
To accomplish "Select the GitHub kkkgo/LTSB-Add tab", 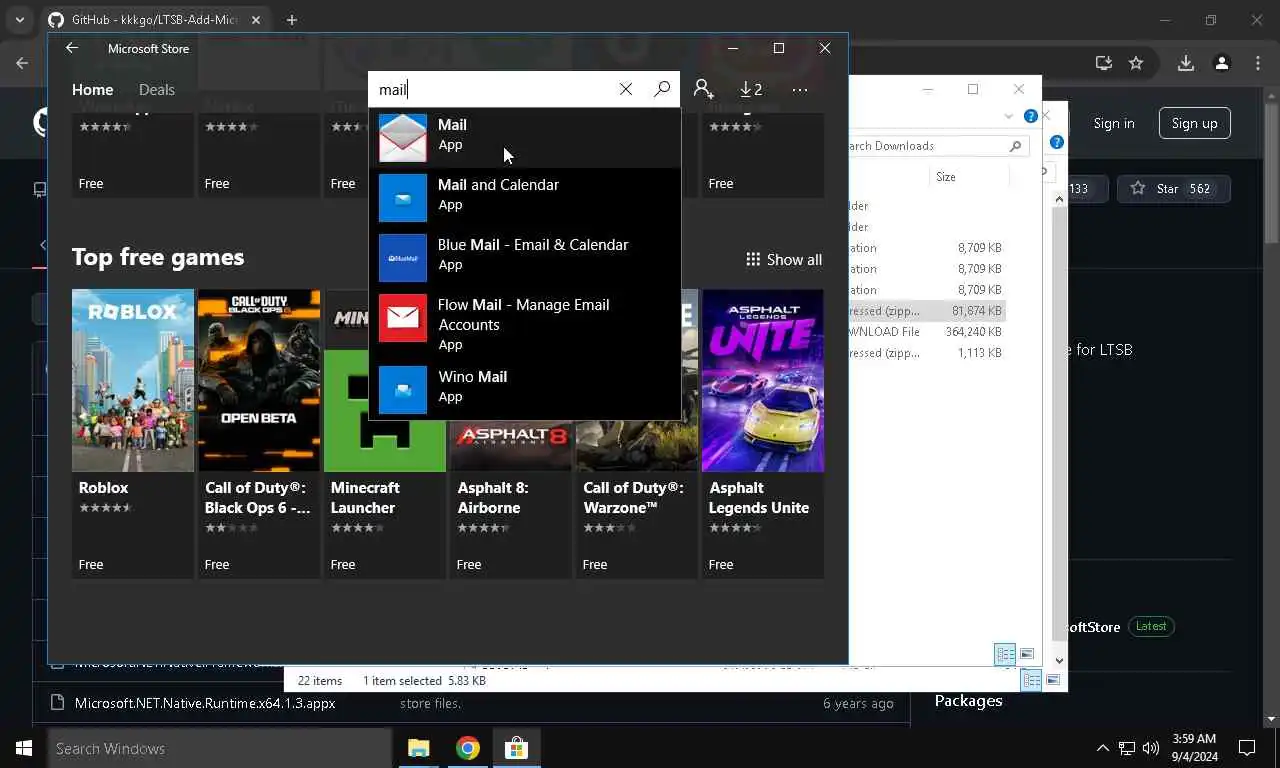I will coord(155,20).
